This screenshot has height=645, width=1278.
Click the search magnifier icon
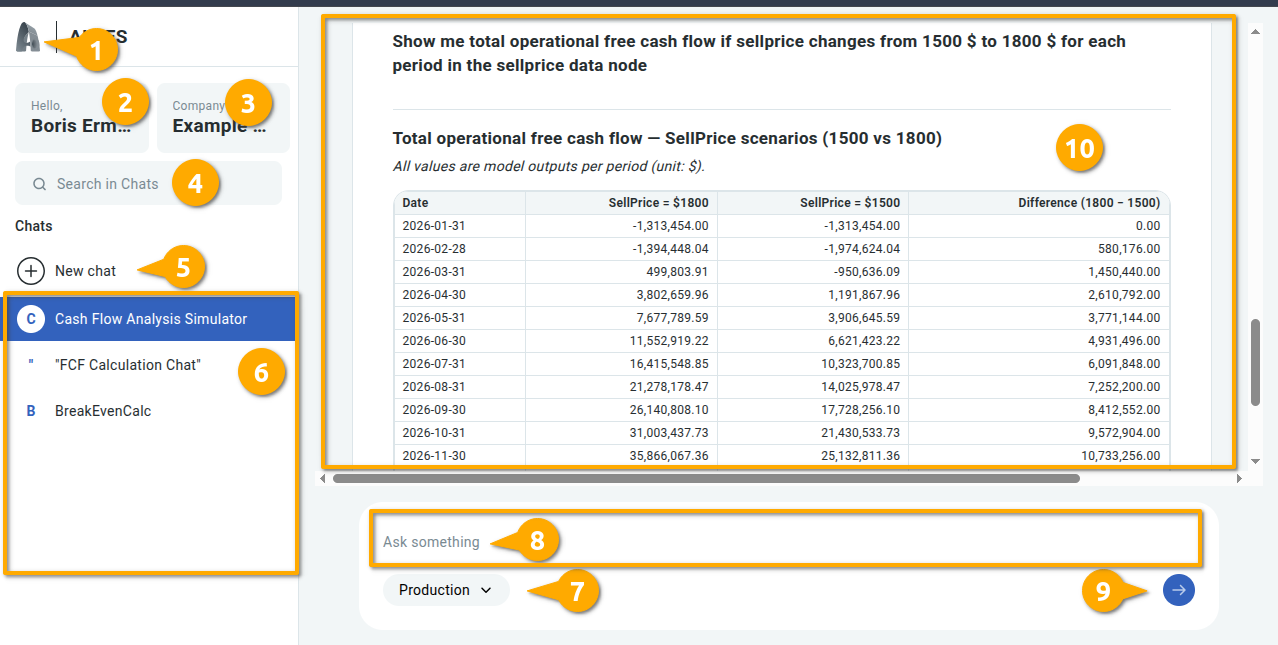(40, 184)
